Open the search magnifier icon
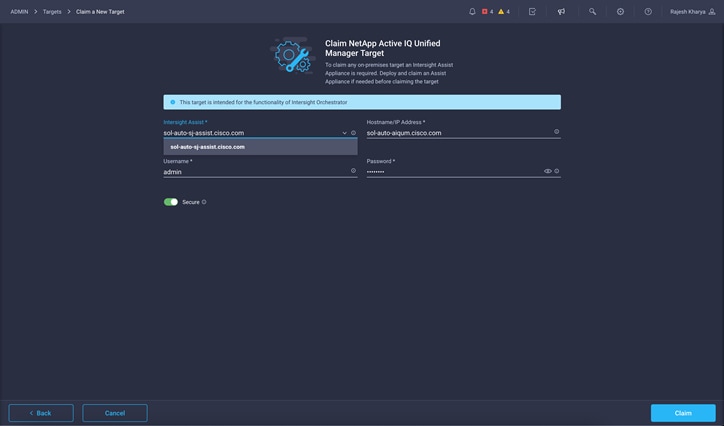The image size is (724, 426). tap(592, 12)
